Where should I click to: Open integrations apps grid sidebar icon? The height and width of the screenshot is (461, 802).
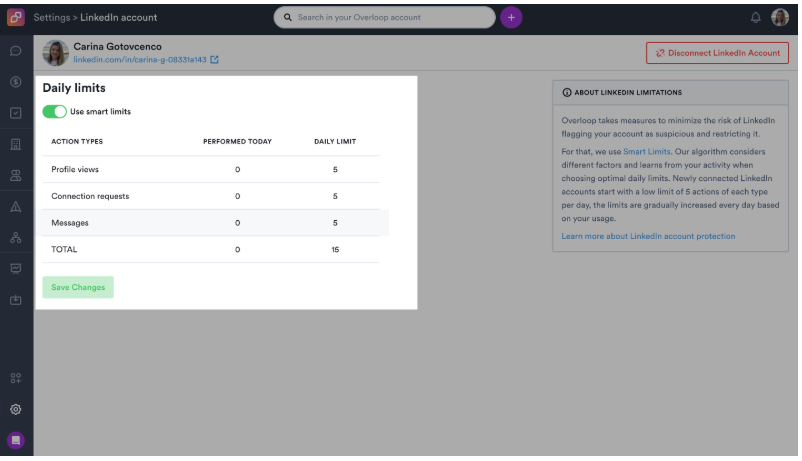[16, 378]
